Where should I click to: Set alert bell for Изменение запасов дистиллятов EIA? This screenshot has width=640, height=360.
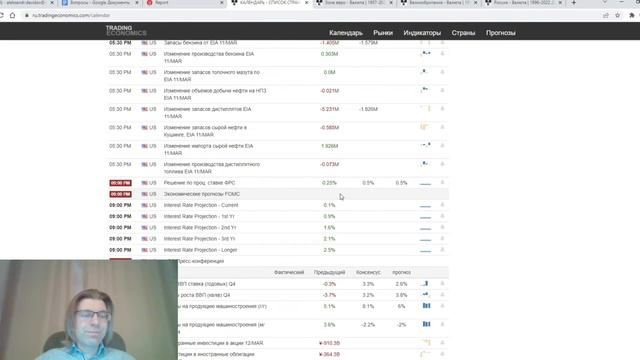442,109
